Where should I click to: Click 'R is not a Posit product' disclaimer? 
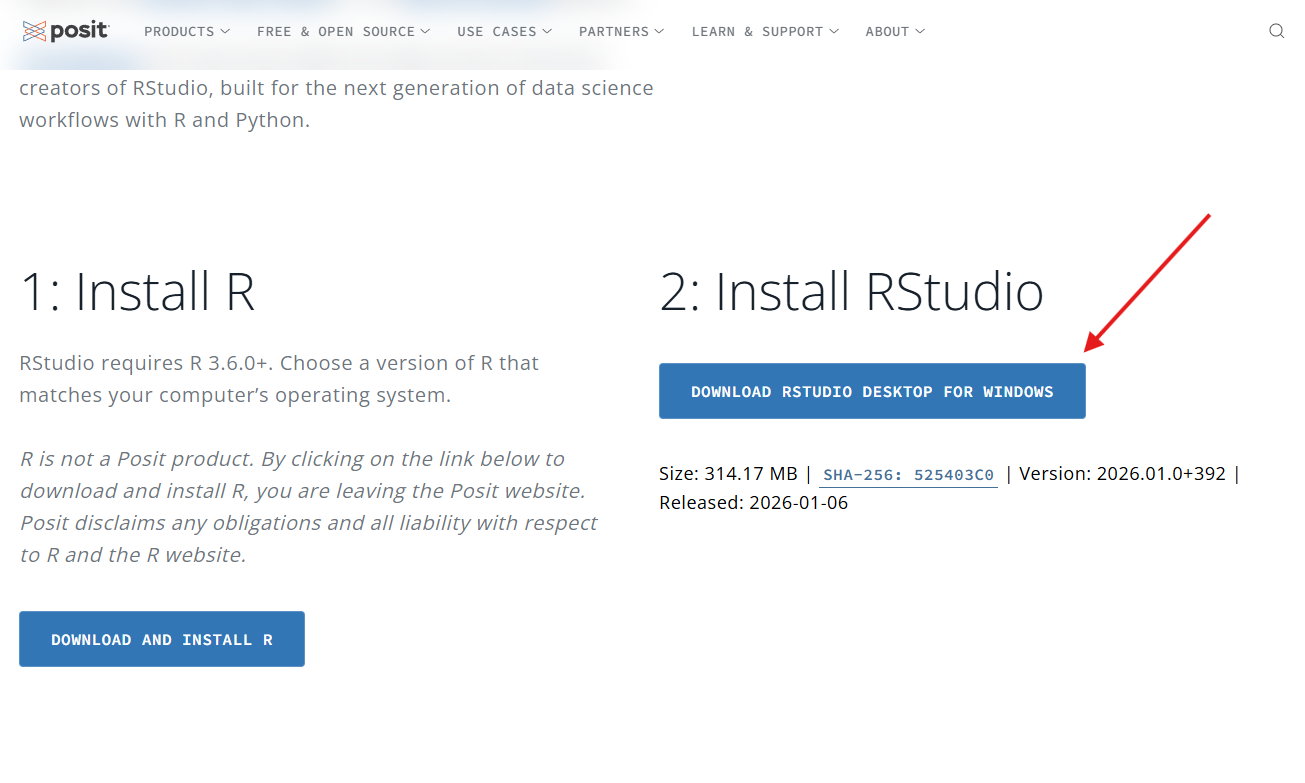[308, 507]
